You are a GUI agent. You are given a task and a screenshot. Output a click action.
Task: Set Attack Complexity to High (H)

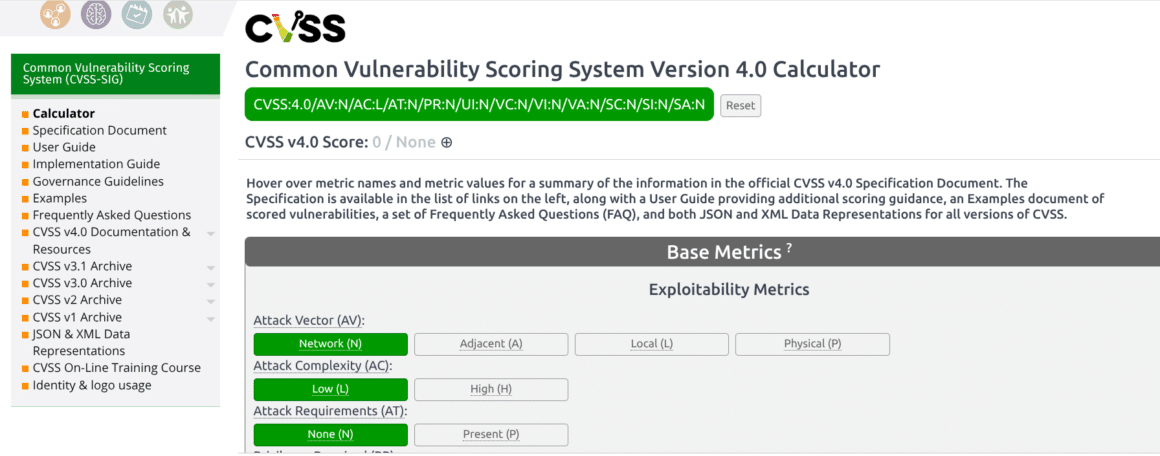[491, 389]
